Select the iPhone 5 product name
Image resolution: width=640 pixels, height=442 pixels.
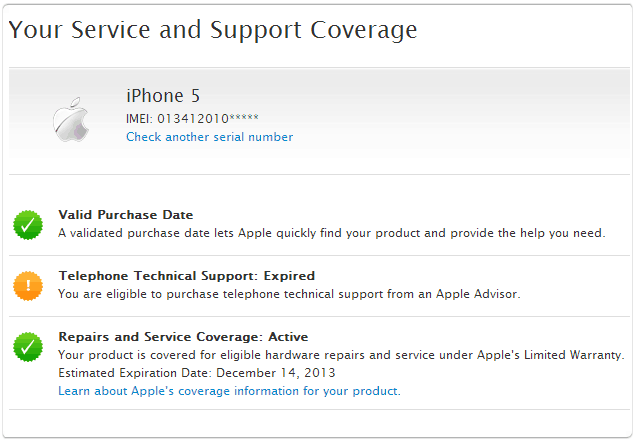pos(163,96)
